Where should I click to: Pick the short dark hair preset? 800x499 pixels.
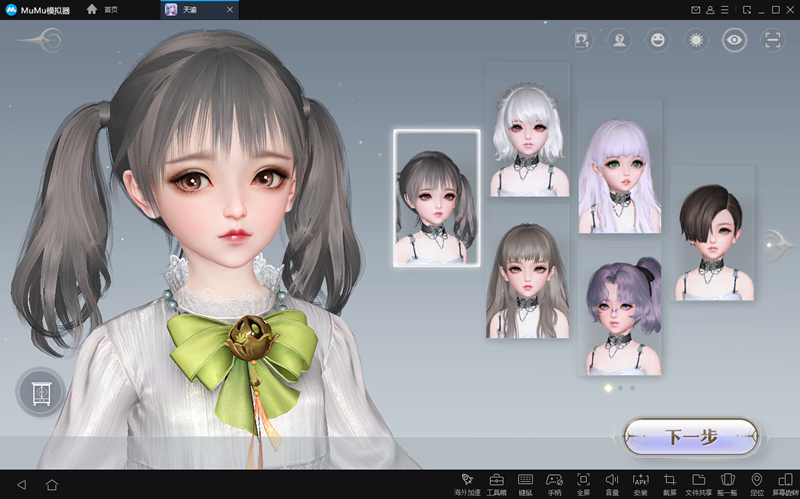[x=710, y=233]
